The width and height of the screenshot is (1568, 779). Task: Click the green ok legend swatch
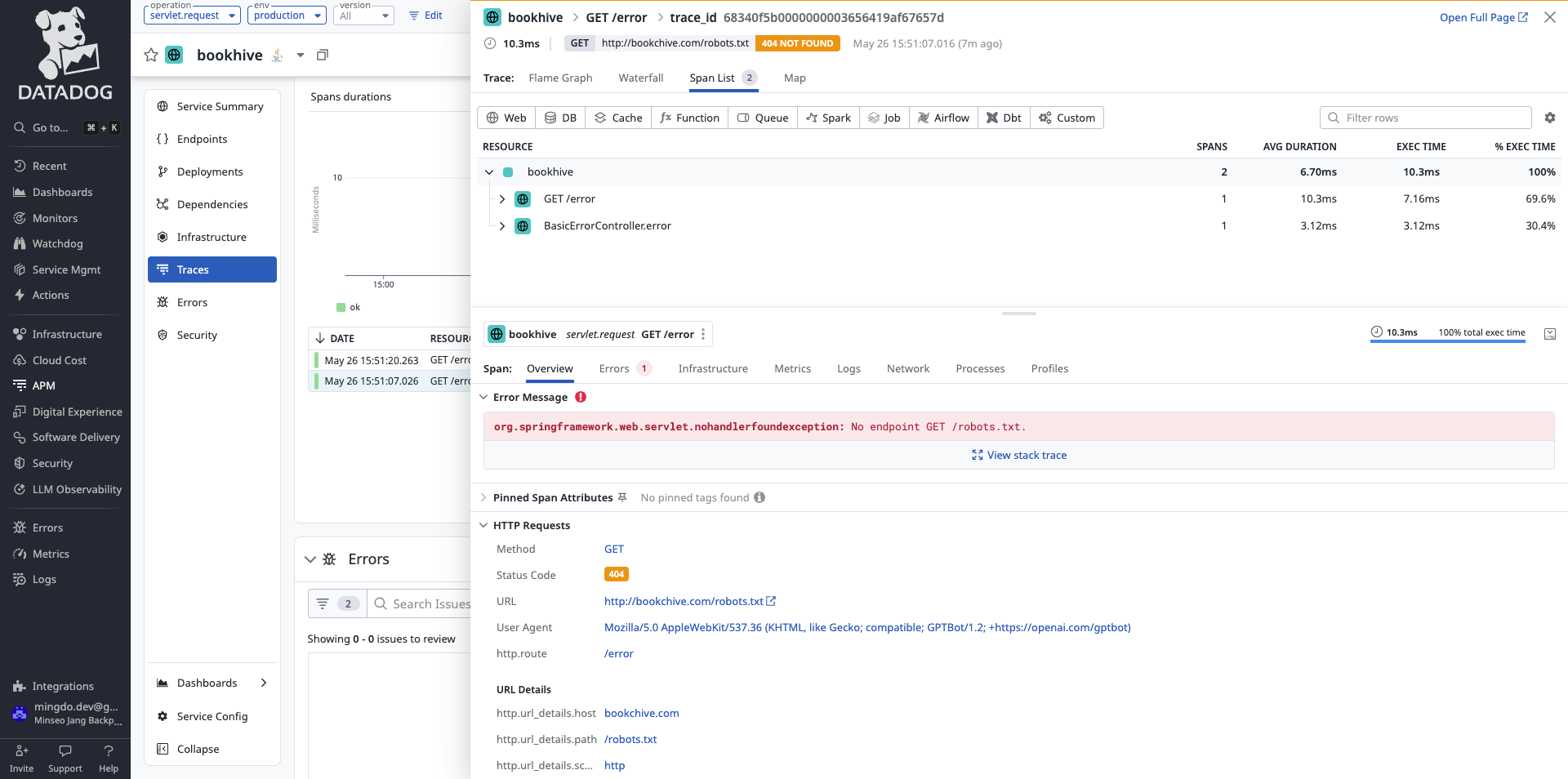tap(341, 307)
